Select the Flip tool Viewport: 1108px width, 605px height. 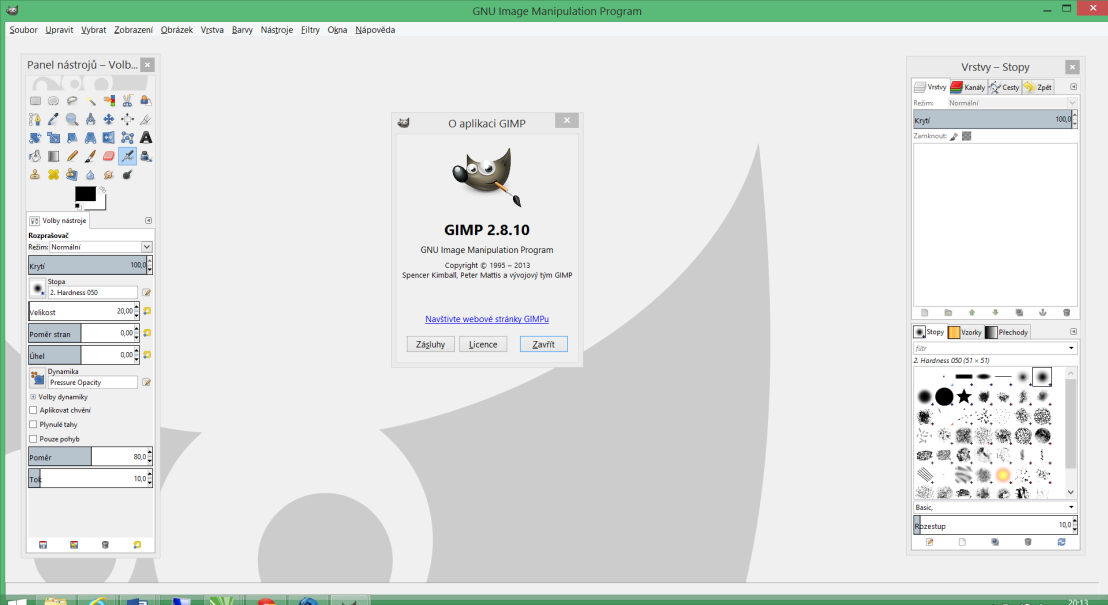pos(109,137)
